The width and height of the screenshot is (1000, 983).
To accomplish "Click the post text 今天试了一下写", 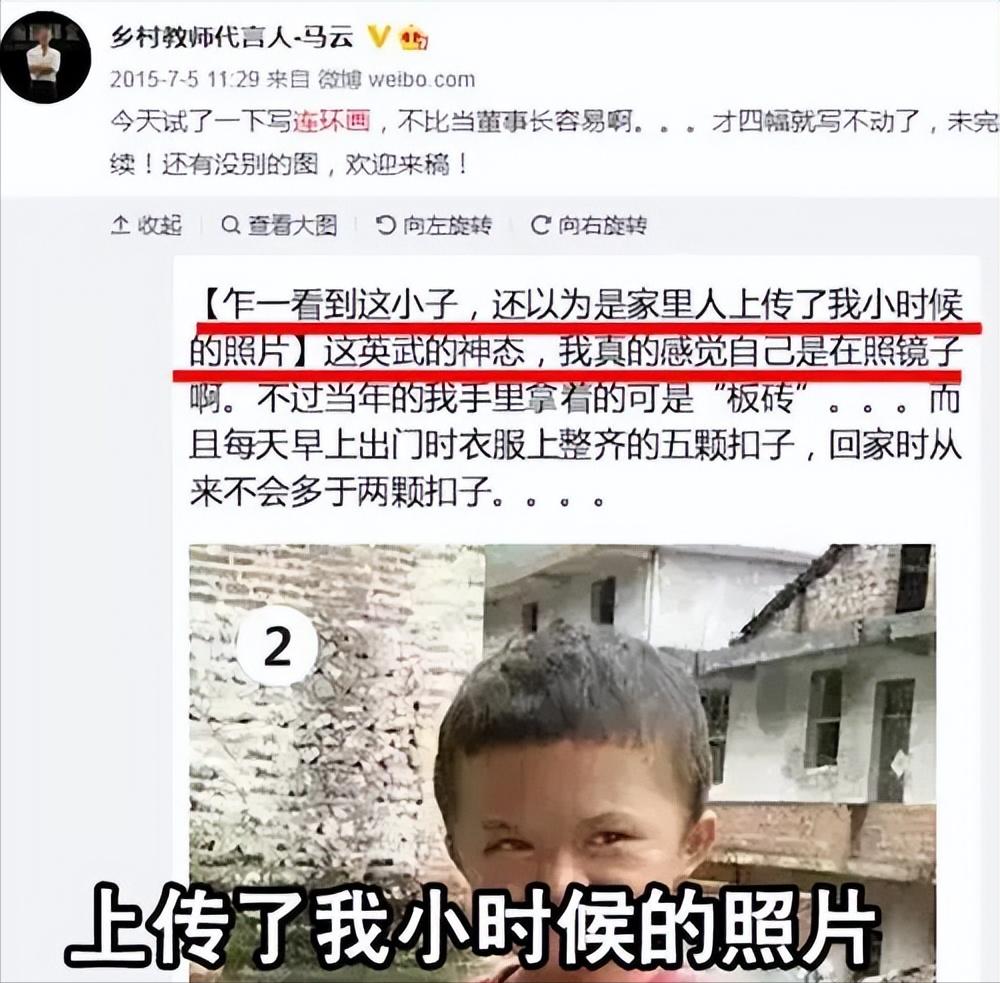I will [202, 121].
